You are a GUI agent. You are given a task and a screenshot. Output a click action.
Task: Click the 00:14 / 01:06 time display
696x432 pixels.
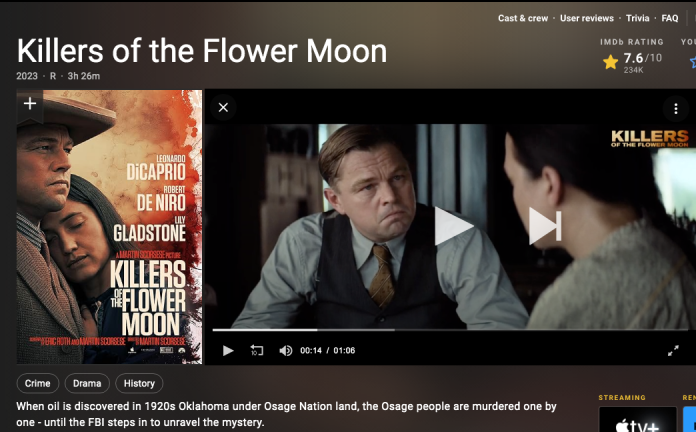tap(328, 351)
